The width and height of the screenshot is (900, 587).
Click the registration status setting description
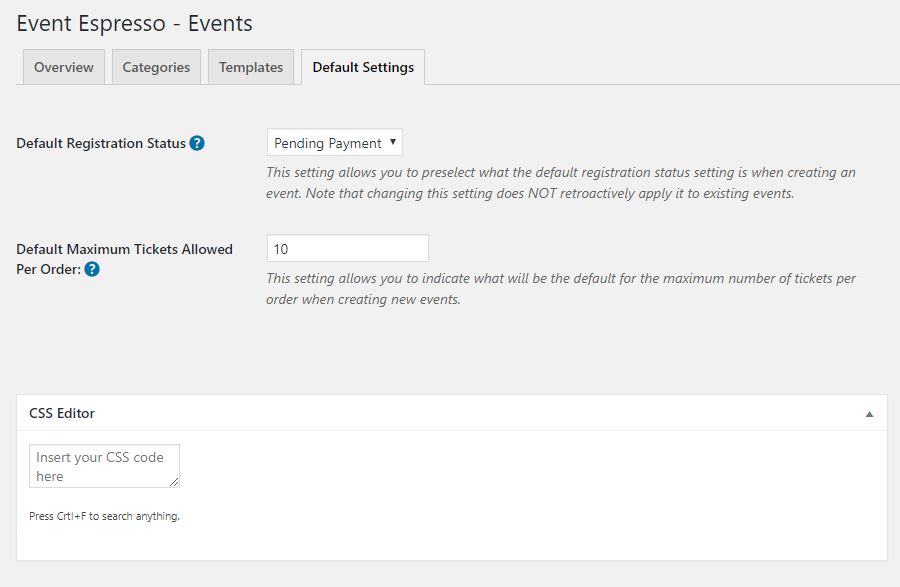[561, 182]
